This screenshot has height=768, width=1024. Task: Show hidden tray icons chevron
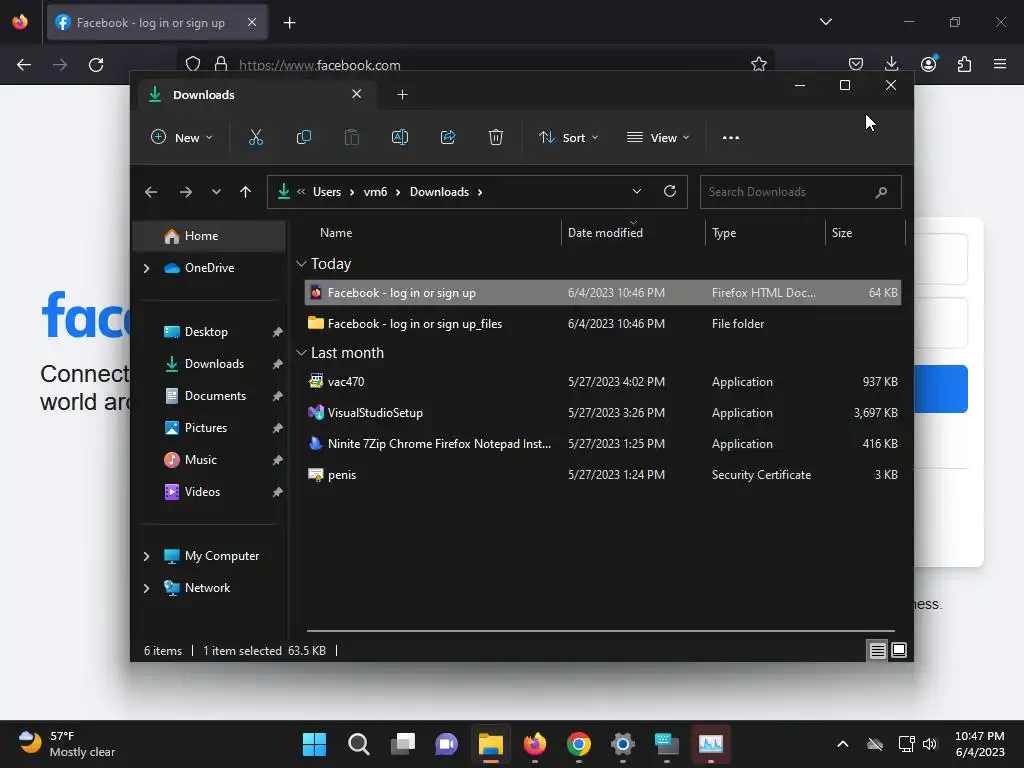[x=842, y=744]
